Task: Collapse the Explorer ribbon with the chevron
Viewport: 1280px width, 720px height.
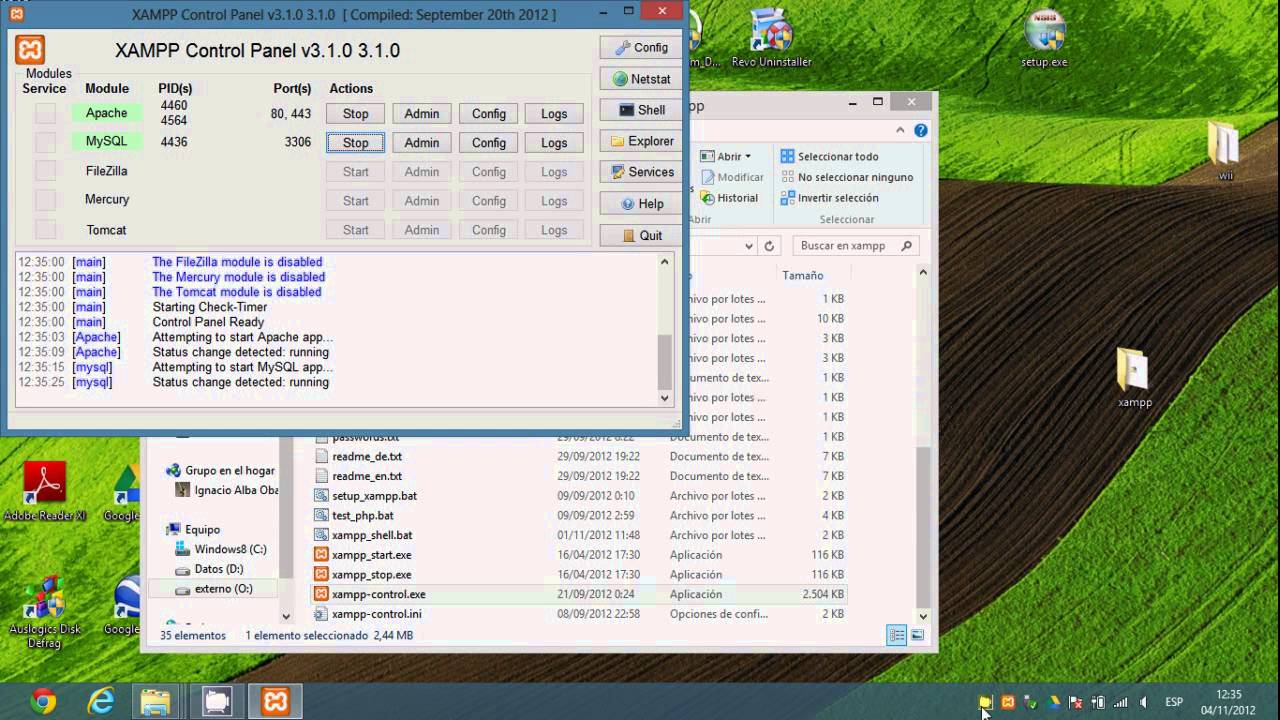Action: point(901,130)
